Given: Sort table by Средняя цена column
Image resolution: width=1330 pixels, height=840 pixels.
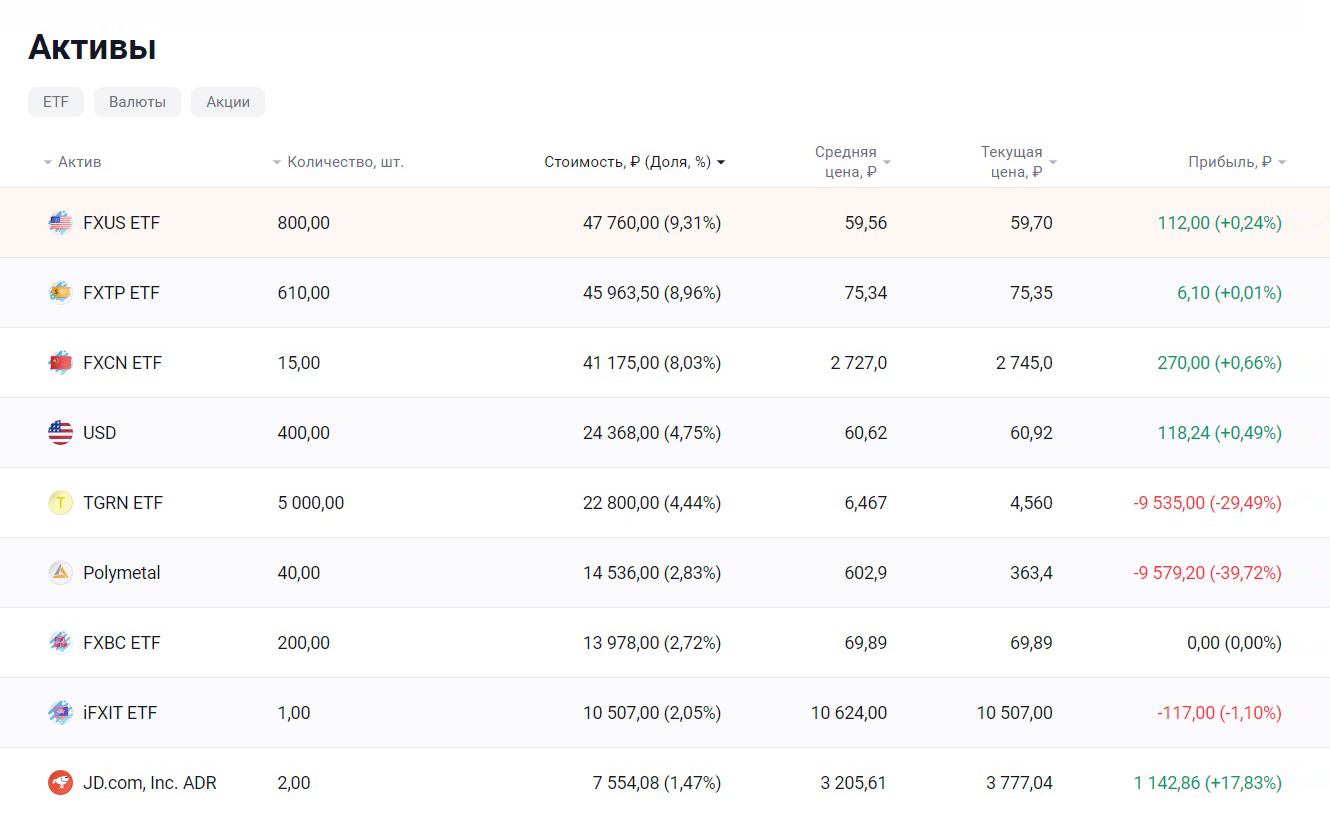Looking at the screenshot, I should tap(852, 162).
